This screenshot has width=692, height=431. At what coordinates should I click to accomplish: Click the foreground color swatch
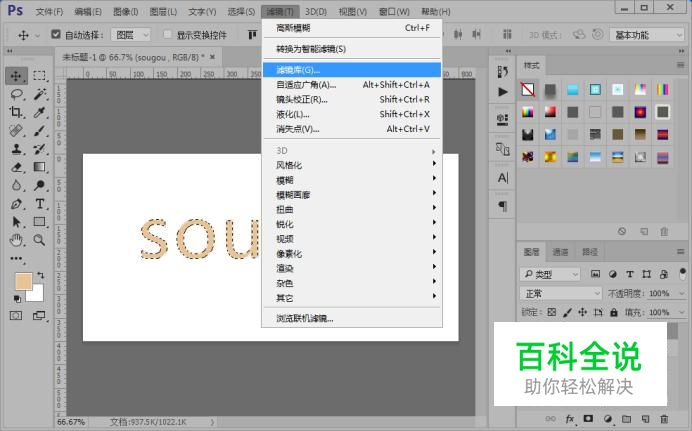(23, 281)
